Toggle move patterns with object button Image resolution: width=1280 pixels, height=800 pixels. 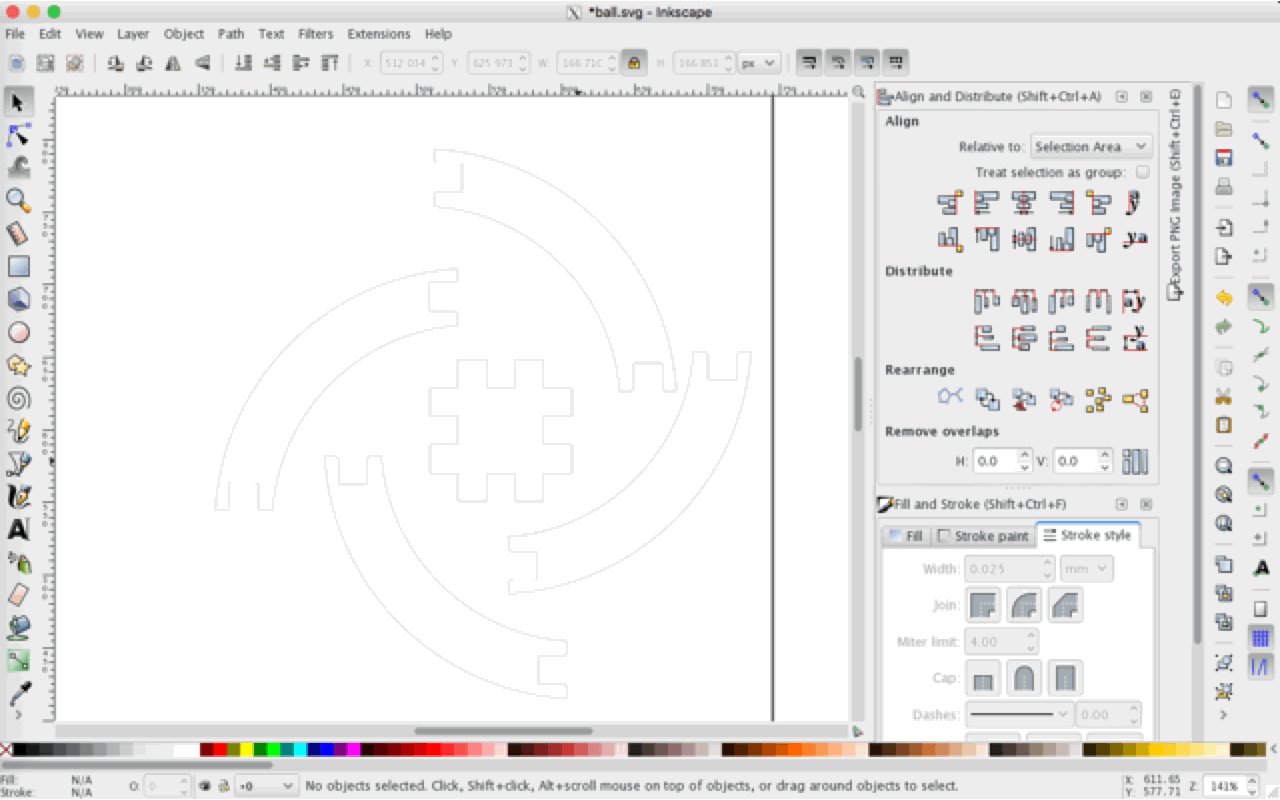[x=896, y=62]
